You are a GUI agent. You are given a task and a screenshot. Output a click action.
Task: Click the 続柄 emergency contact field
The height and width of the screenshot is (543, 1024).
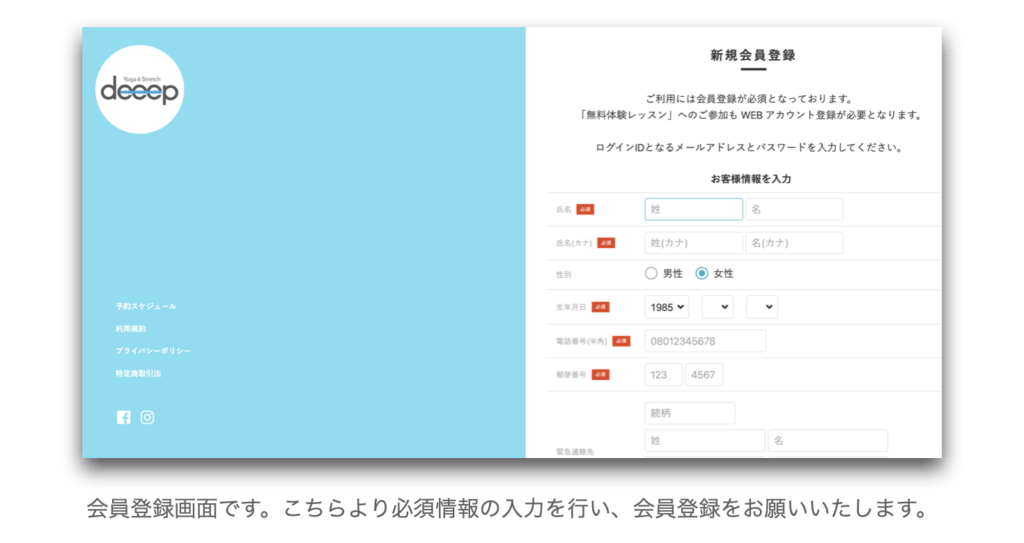(689, 413)
